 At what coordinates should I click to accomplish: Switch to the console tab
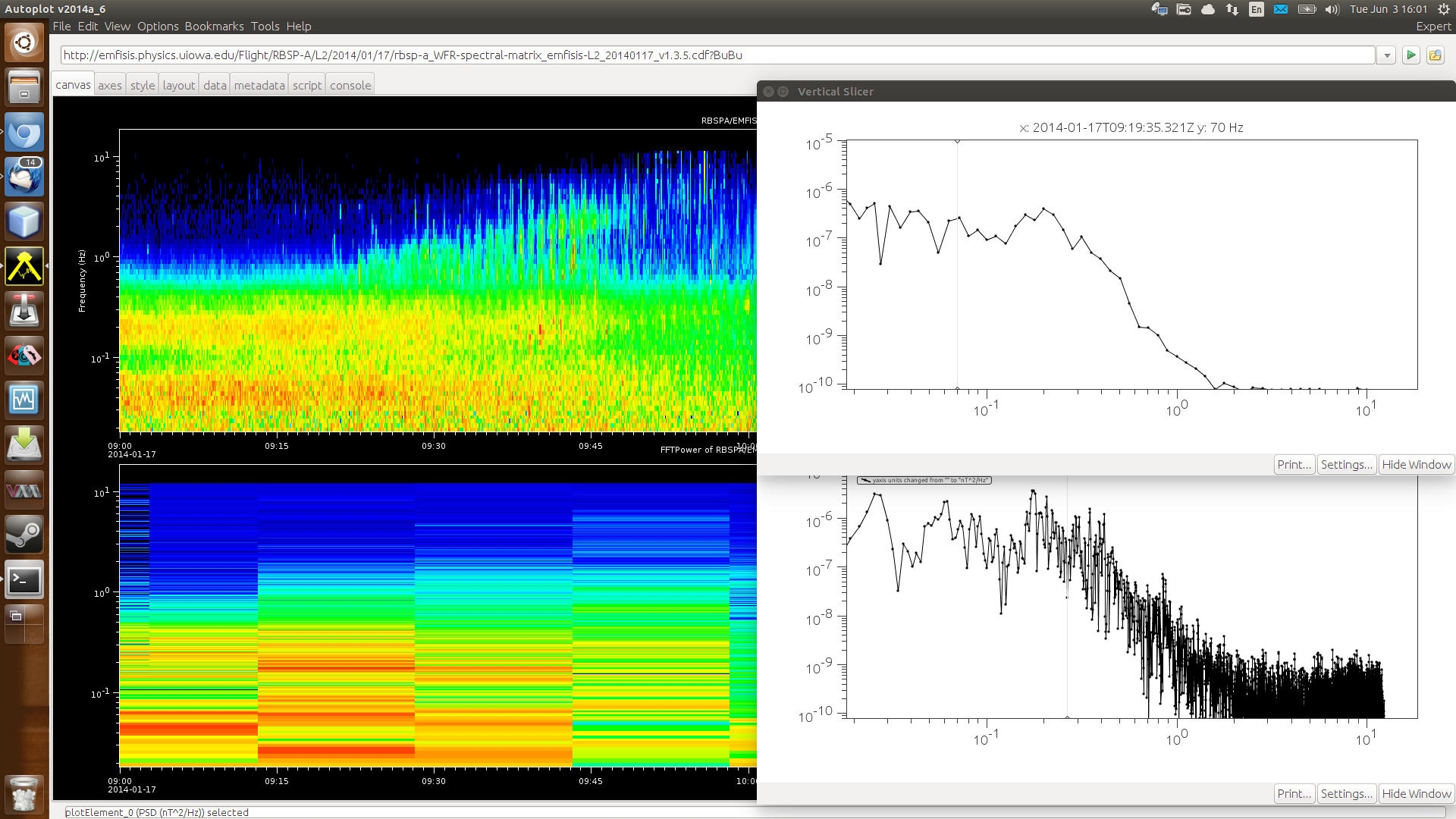350,85
